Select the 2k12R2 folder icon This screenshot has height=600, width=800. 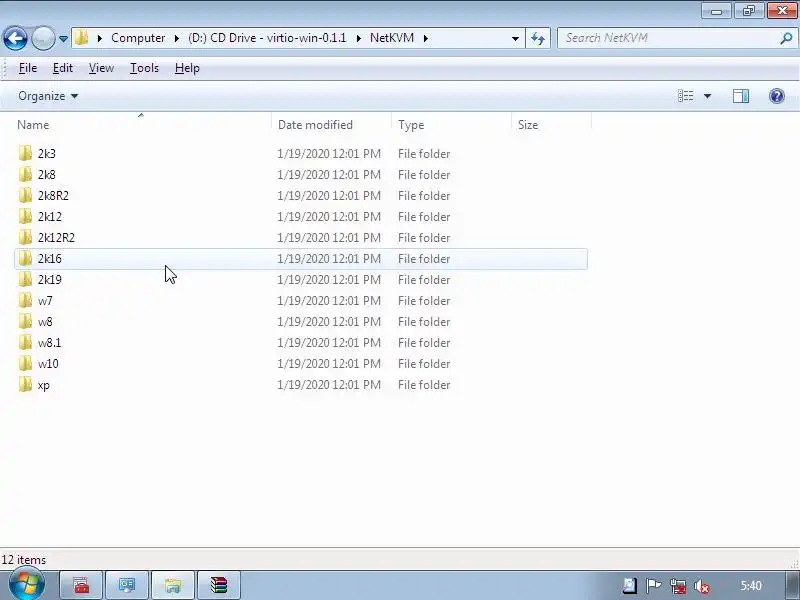(25, 237)
